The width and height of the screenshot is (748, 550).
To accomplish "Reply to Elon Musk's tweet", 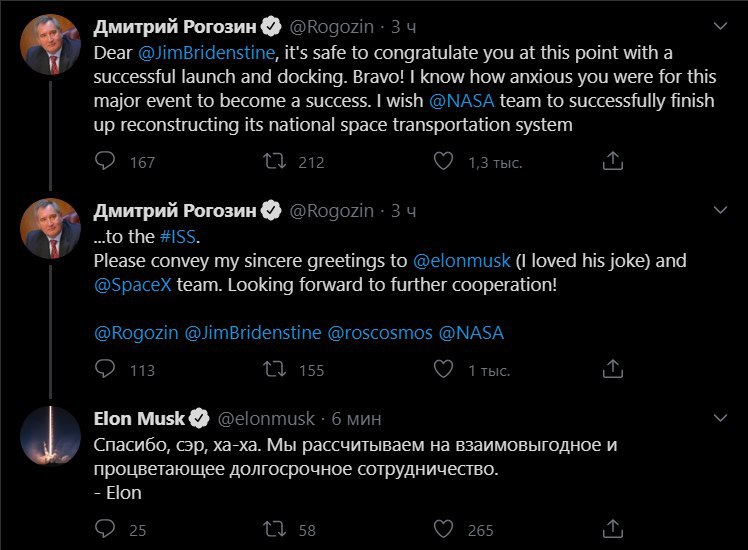I will pos(104,529).
